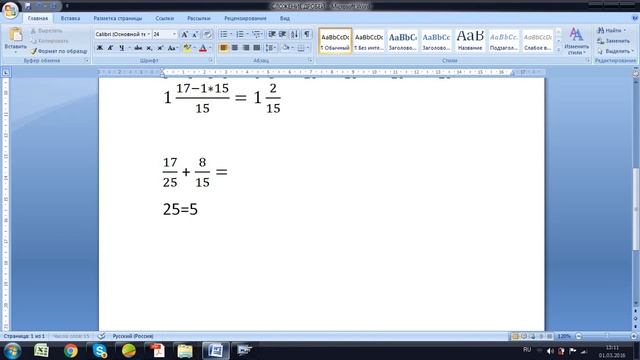Switch to the Разметка страницы tab

coord(118,18)
